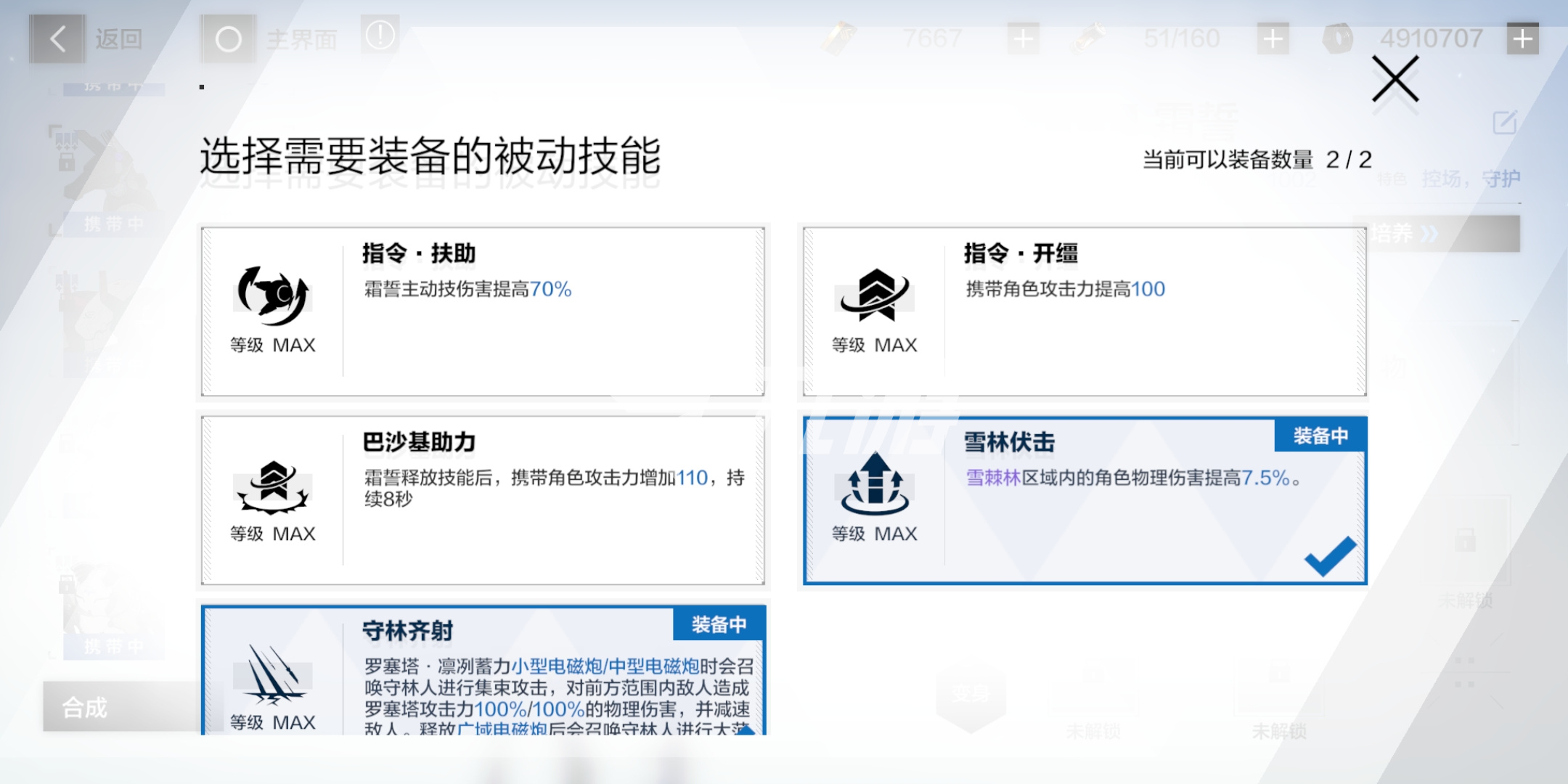1568x784 pixels.
Task: Add currency with plus next to 4910707
Action: click(1522, 39)
